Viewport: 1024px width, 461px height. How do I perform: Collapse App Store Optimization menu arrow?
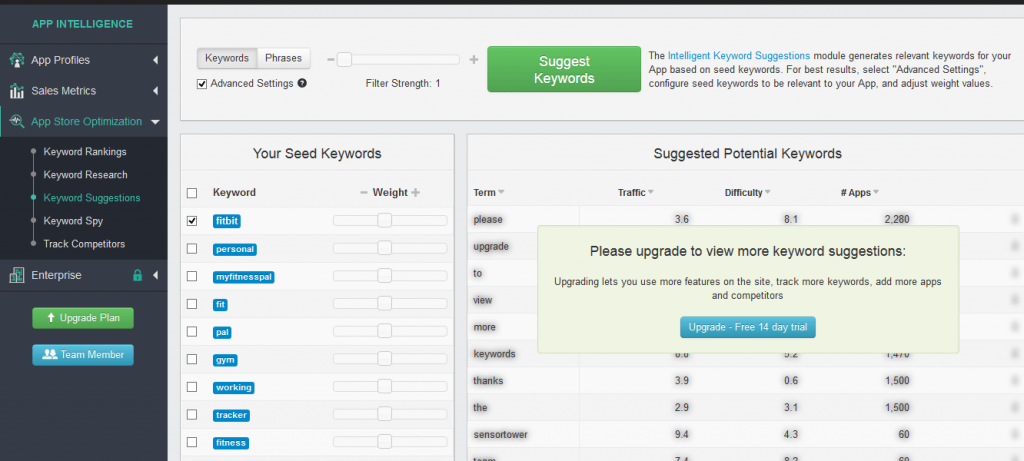click(x=155, y=121)
